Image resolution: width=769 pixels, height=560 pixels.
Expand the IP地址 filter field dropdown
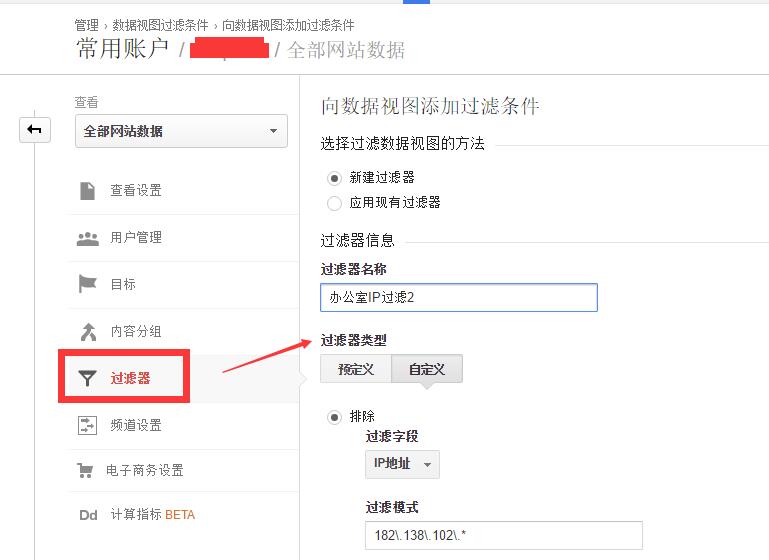(402, 464)
